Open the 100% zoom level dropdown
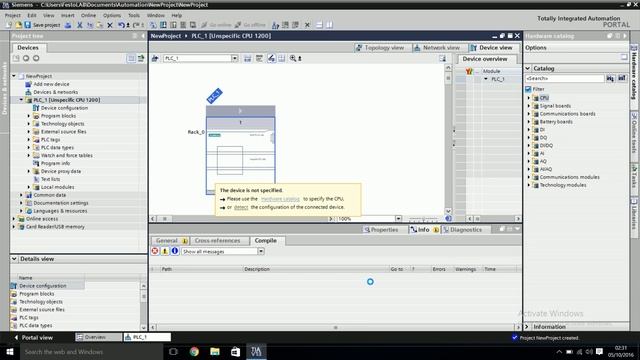Image resolution: width=640 pixels, height=360 pixels. [398, 219]
